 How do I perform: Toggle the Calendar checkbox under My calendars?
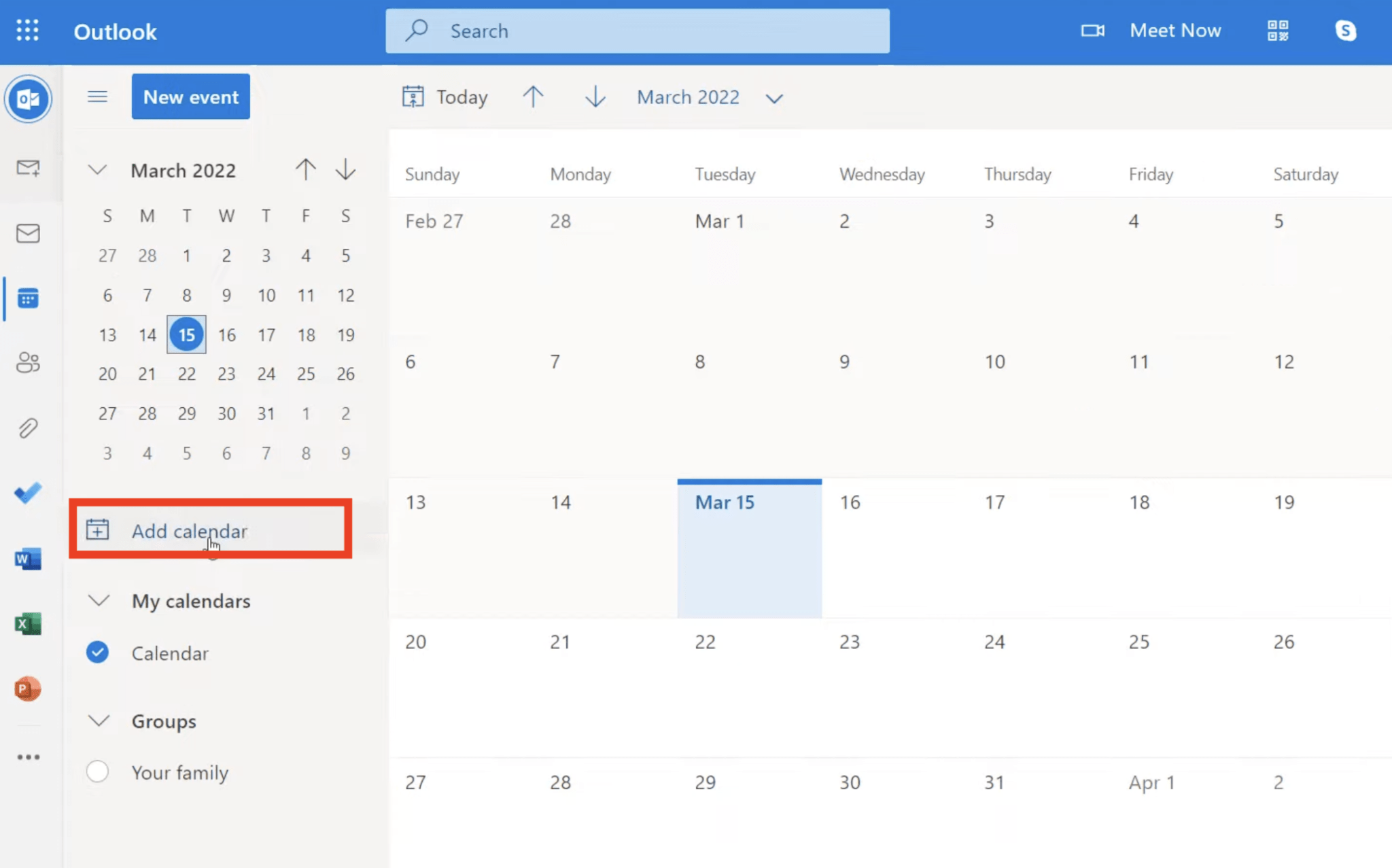point(98,652)
